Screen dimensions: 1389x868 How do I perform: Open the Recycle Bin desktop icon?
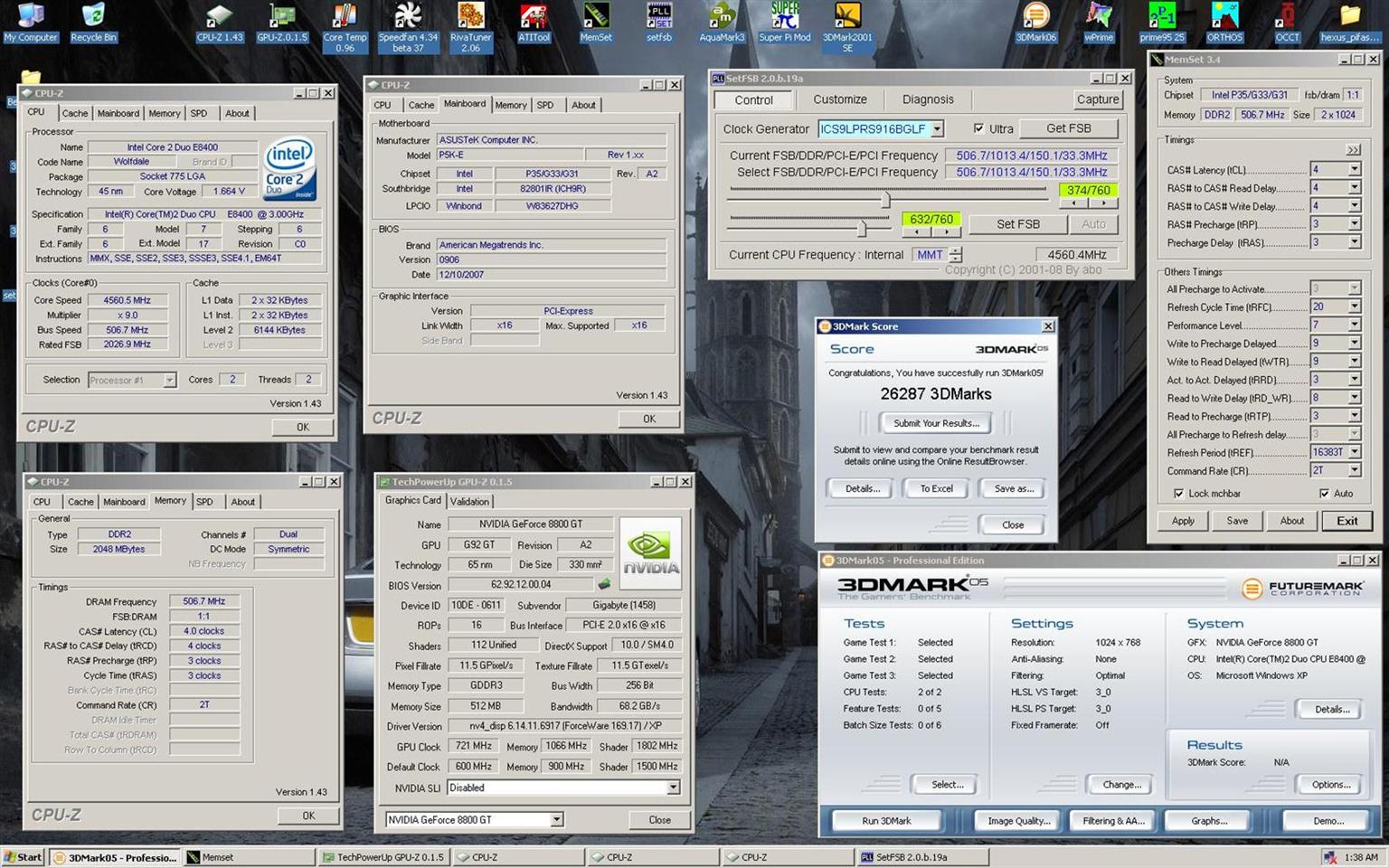(93, 23)
